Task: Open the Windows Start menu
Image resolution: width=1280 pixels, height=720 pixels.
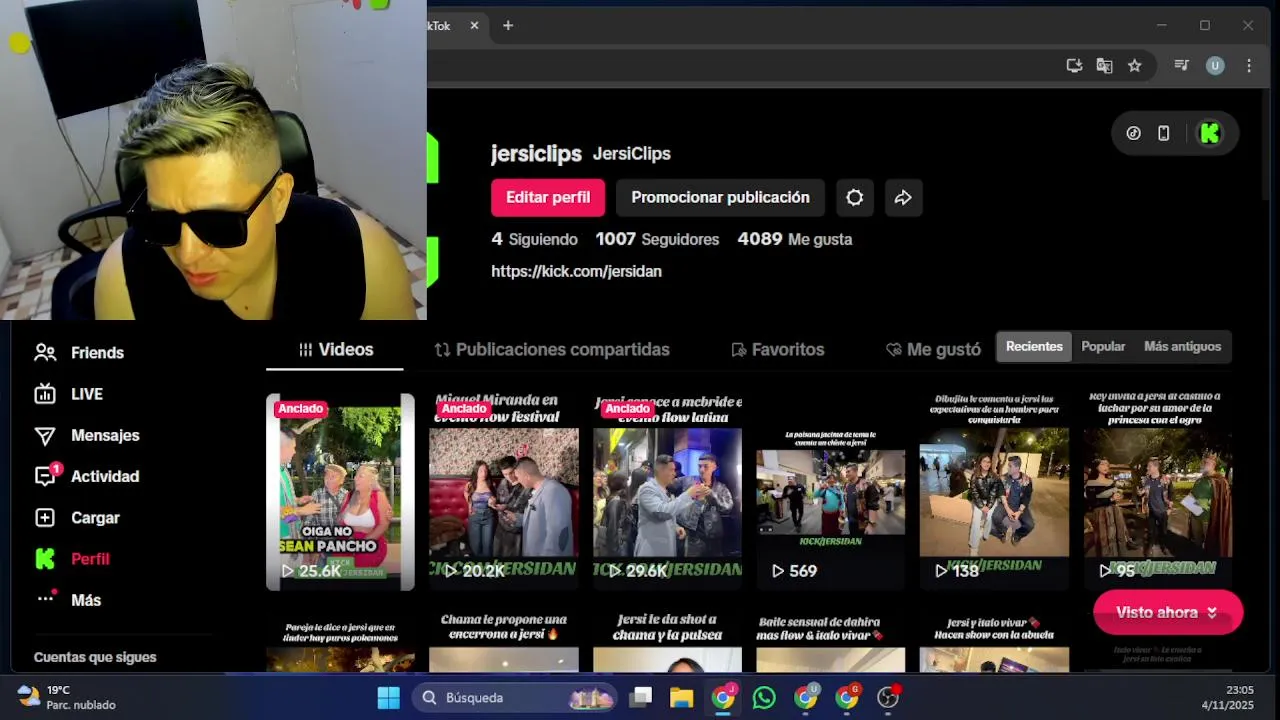Action: point(389,697)
